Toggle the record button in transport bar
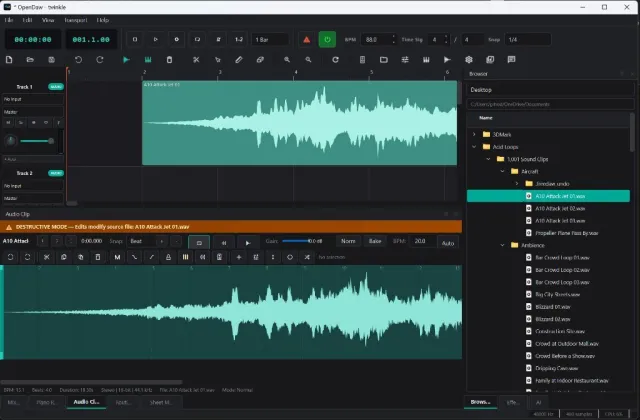640x420 pixels. pos(176,40)
